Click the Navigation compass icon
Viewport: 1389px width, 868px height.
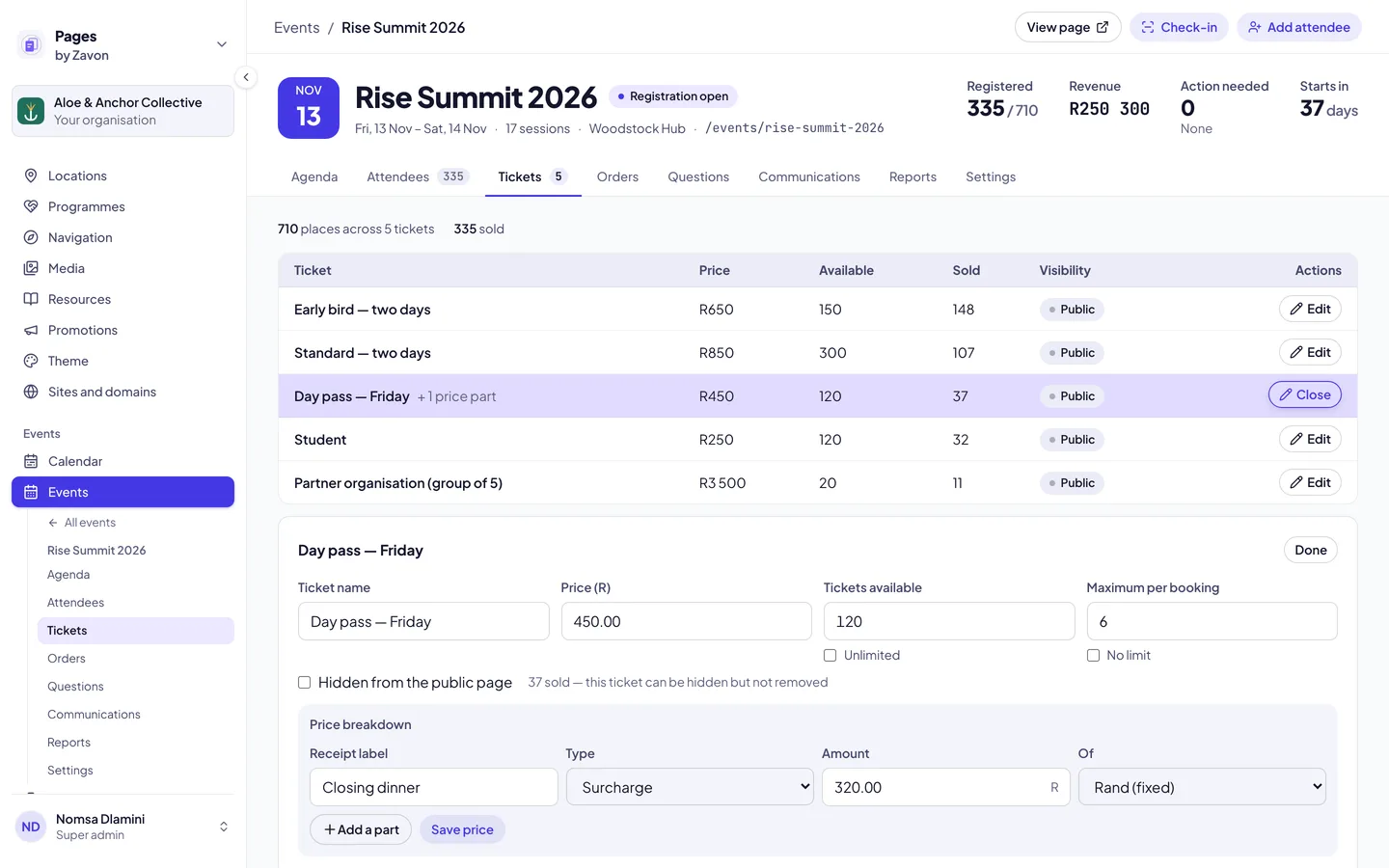click(31, 237)
